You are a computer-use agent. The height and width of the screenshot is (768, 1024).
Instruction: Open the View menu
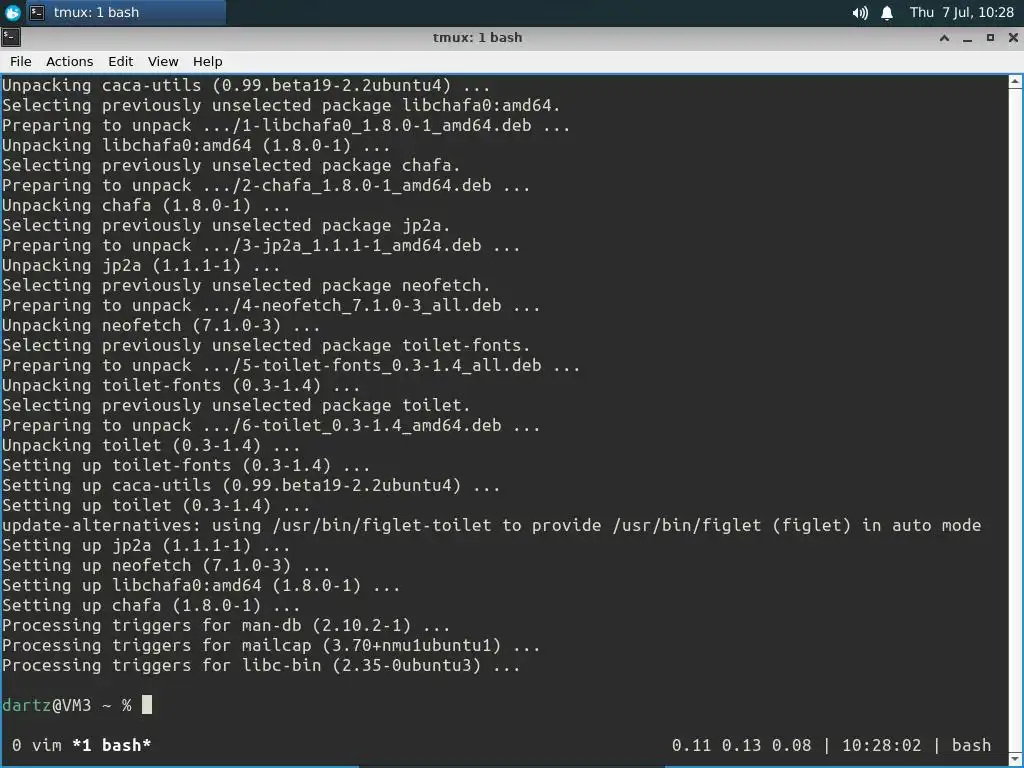pos(163,61)
